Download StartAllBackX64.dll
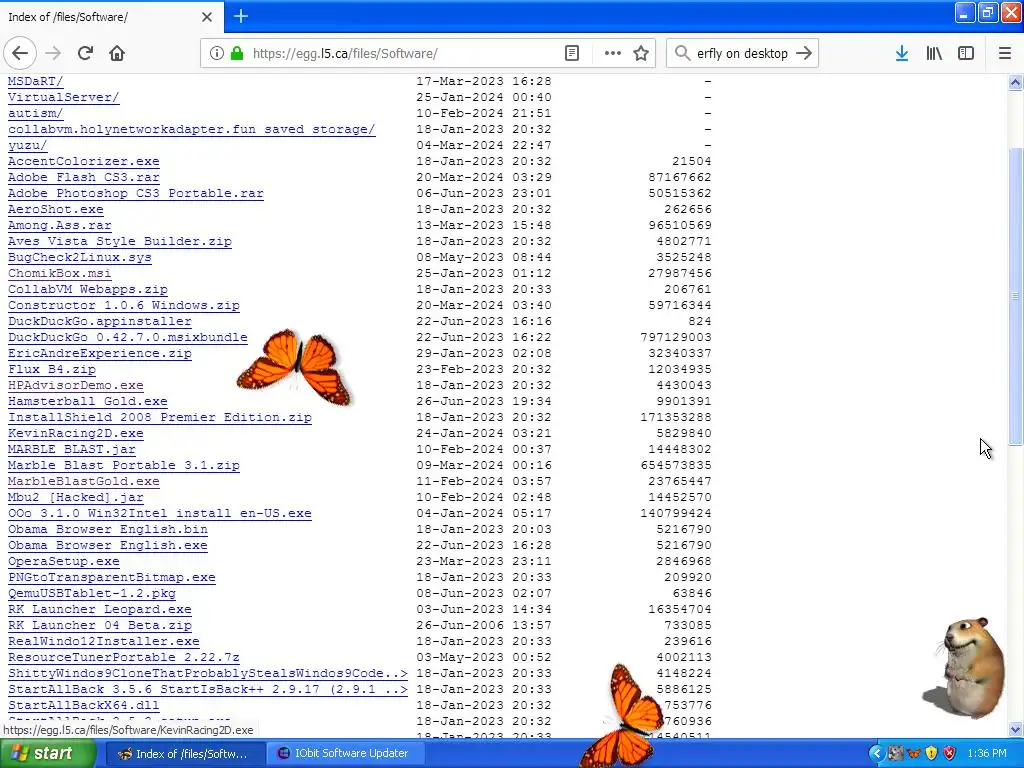 click(84, 705)
